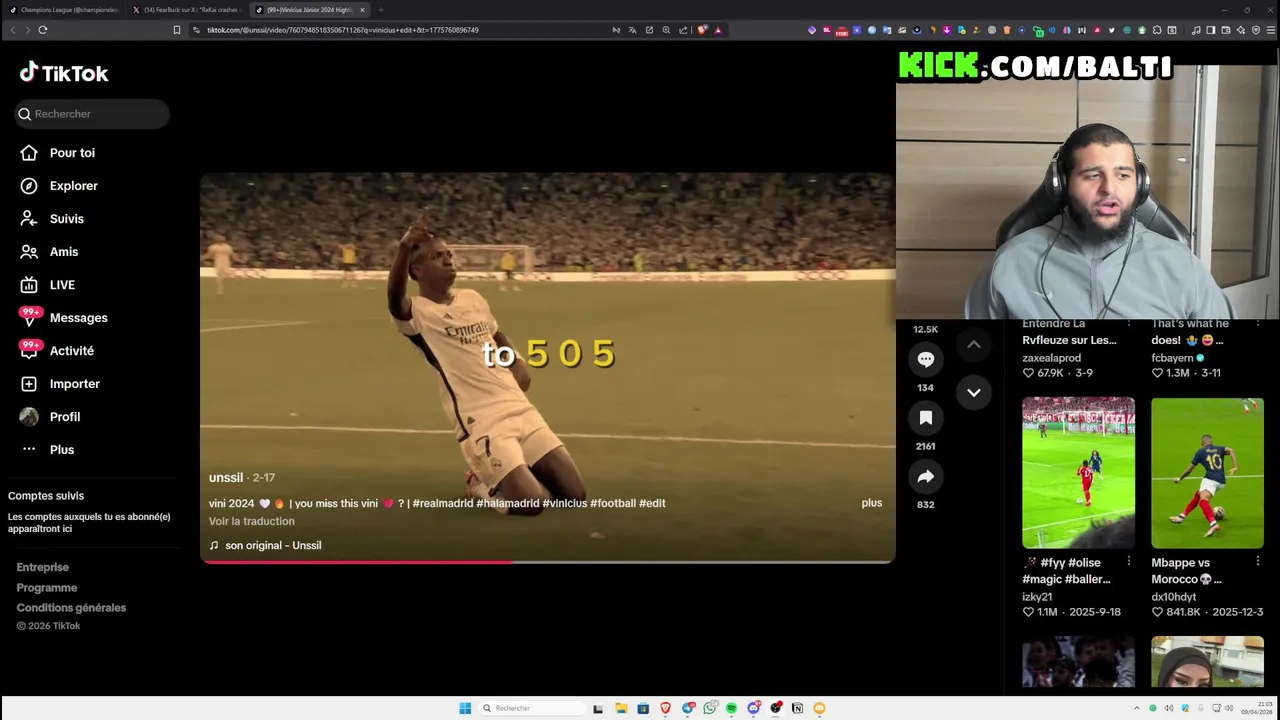
Task: Click the browser address bar URL
Action: (343, 30)
